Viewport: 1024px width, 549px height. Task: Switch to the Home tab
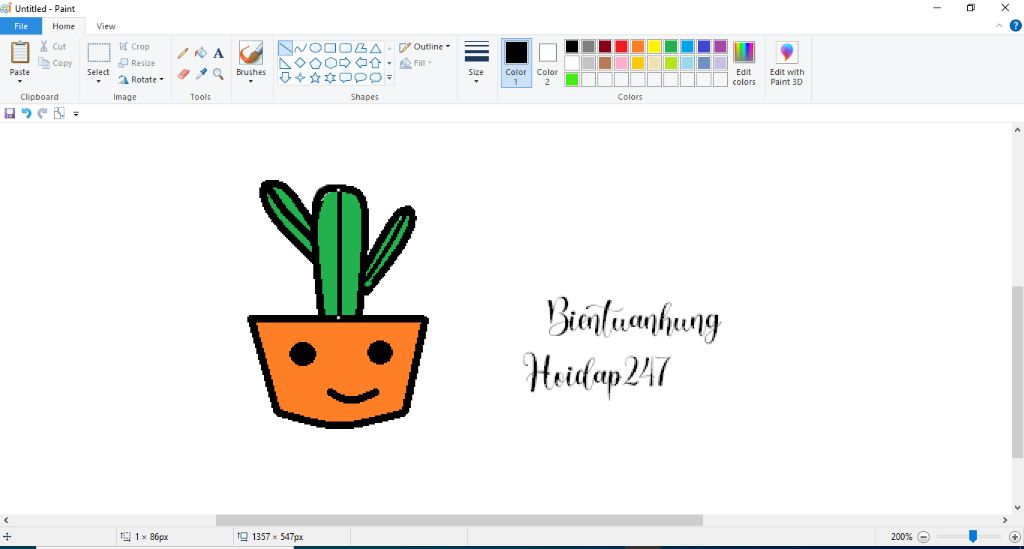click(x=63, y=26)
